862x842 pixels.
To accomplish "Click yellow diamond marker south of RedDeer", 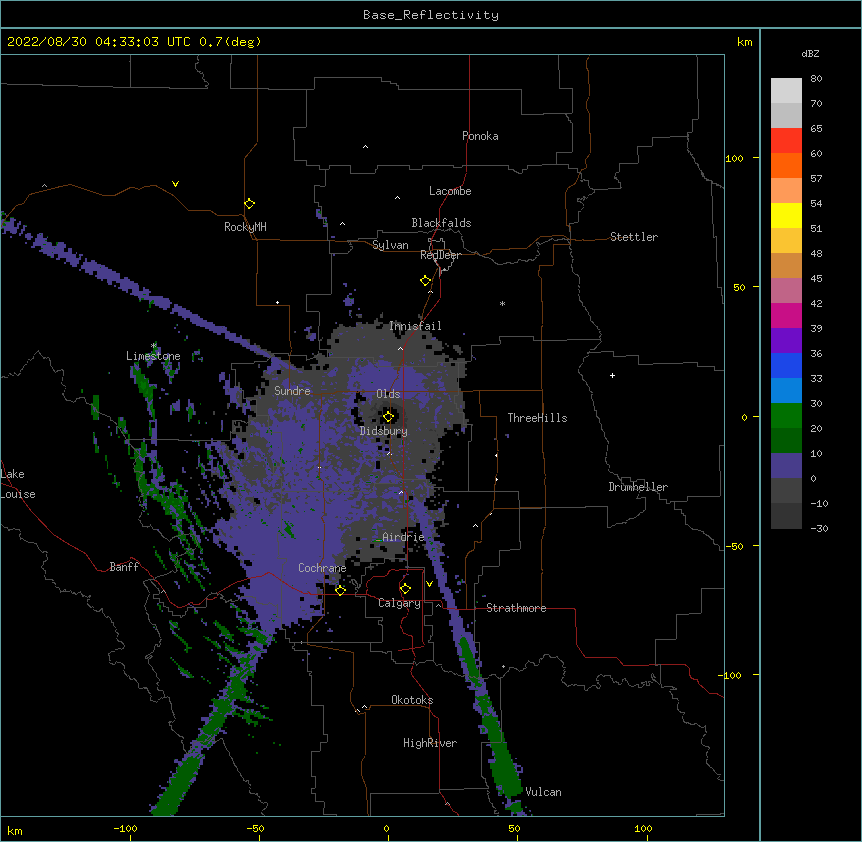I will [x=425, y=281].
